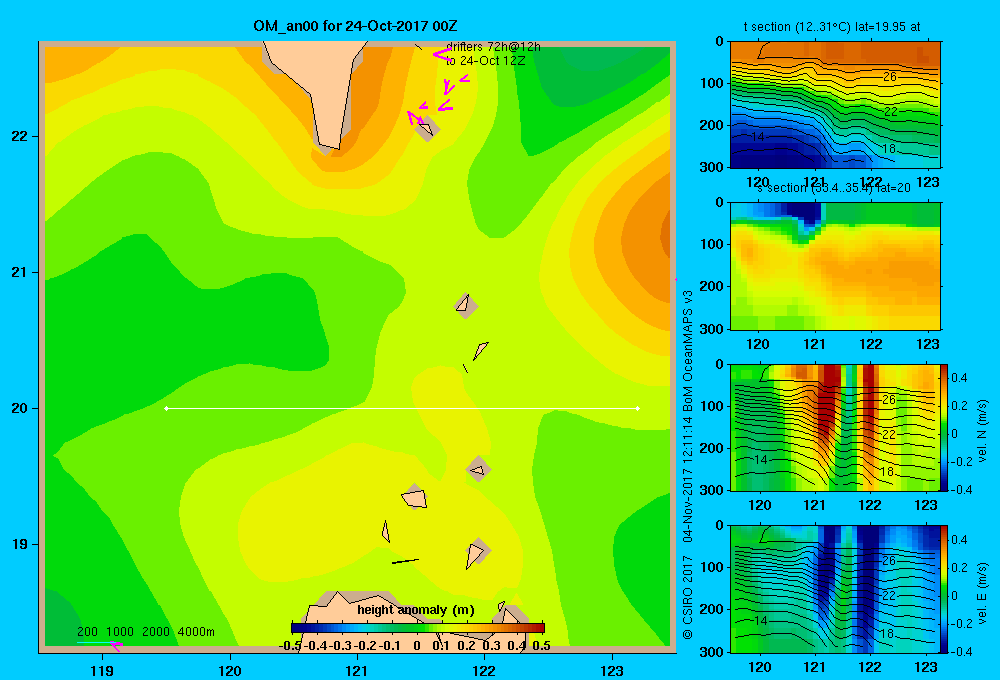Click the "to 24-Oct 12Z" drifter caption
Image resolution: width=1000 pixels, height=680 pixels.
click(485, 61)
